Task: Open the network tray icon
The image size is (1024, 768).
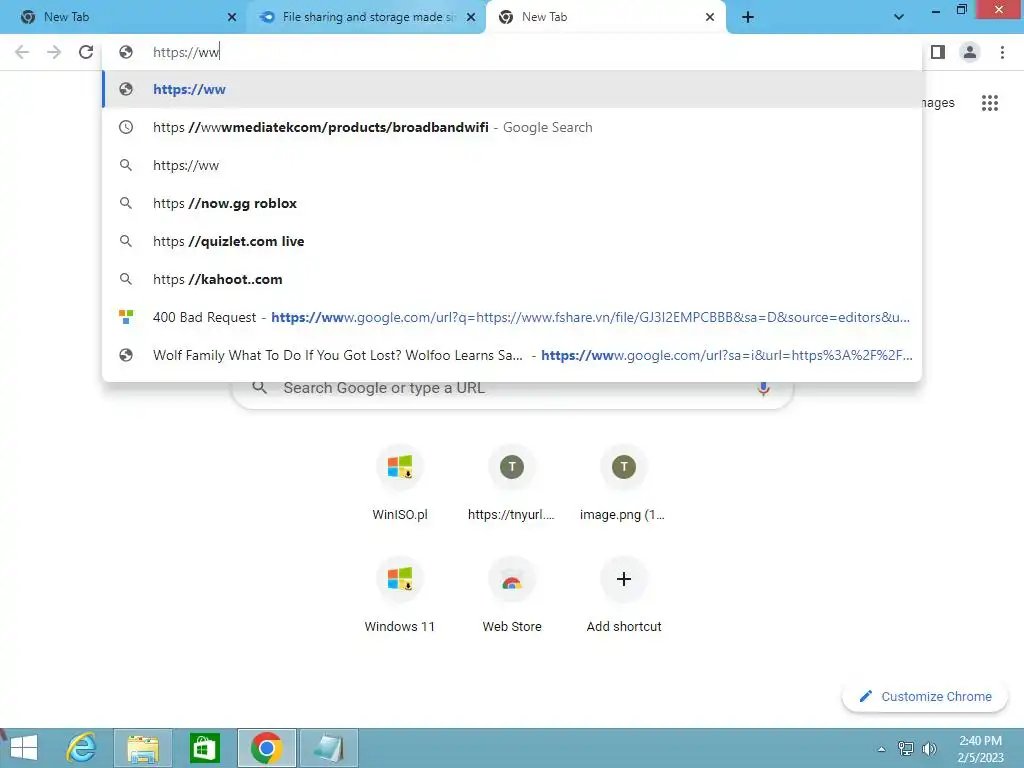Action: pyautogui.click(x=905, y=748)
